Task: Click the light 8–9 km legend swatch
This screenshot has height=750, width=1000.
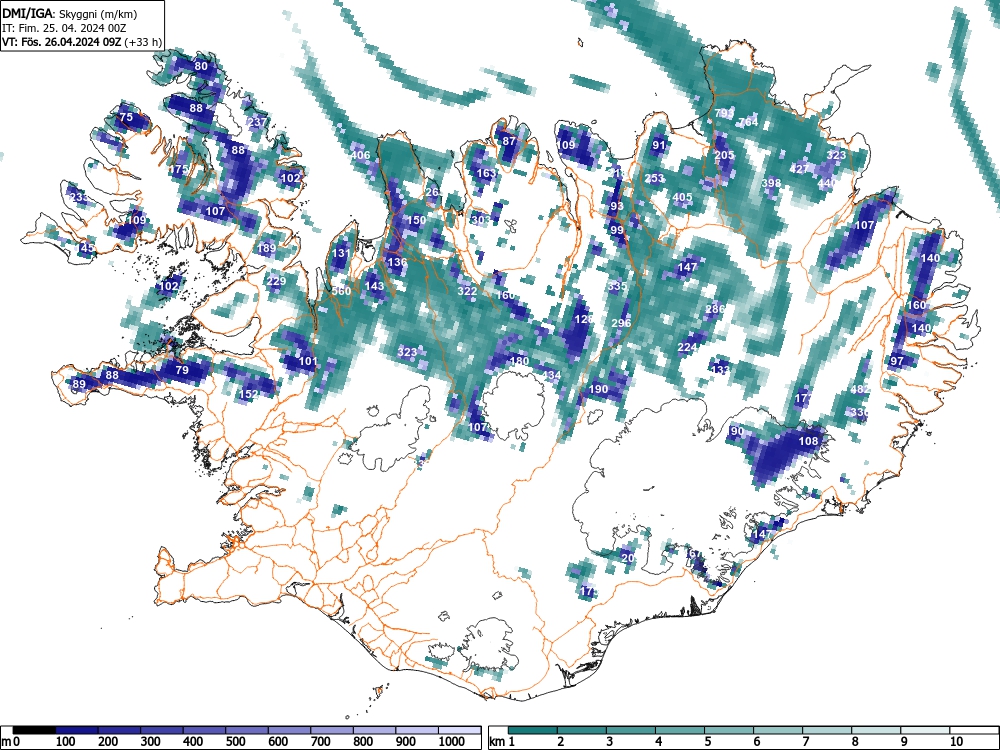Action: [876, 730]
